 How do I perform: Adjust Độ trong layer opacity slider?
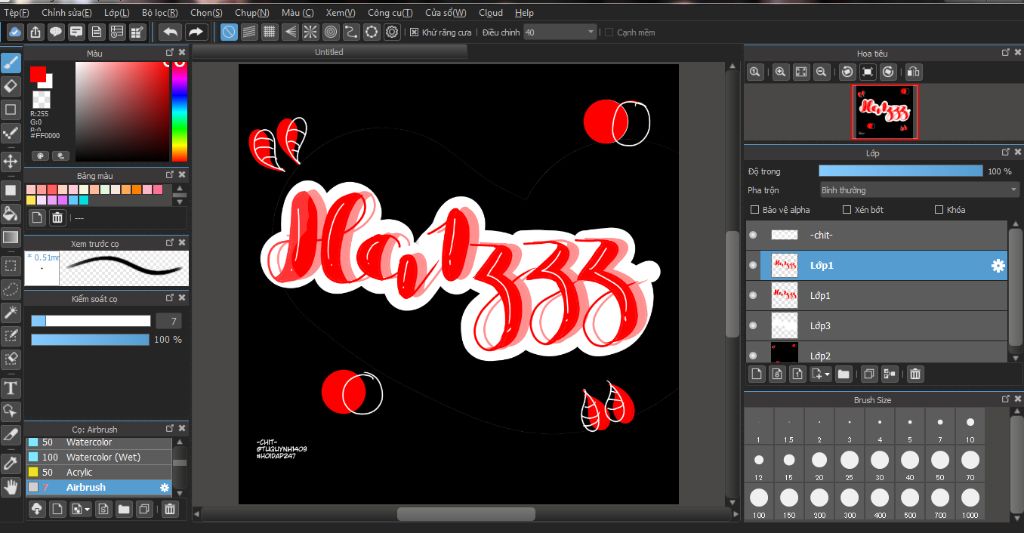click(x=901, y=171)
